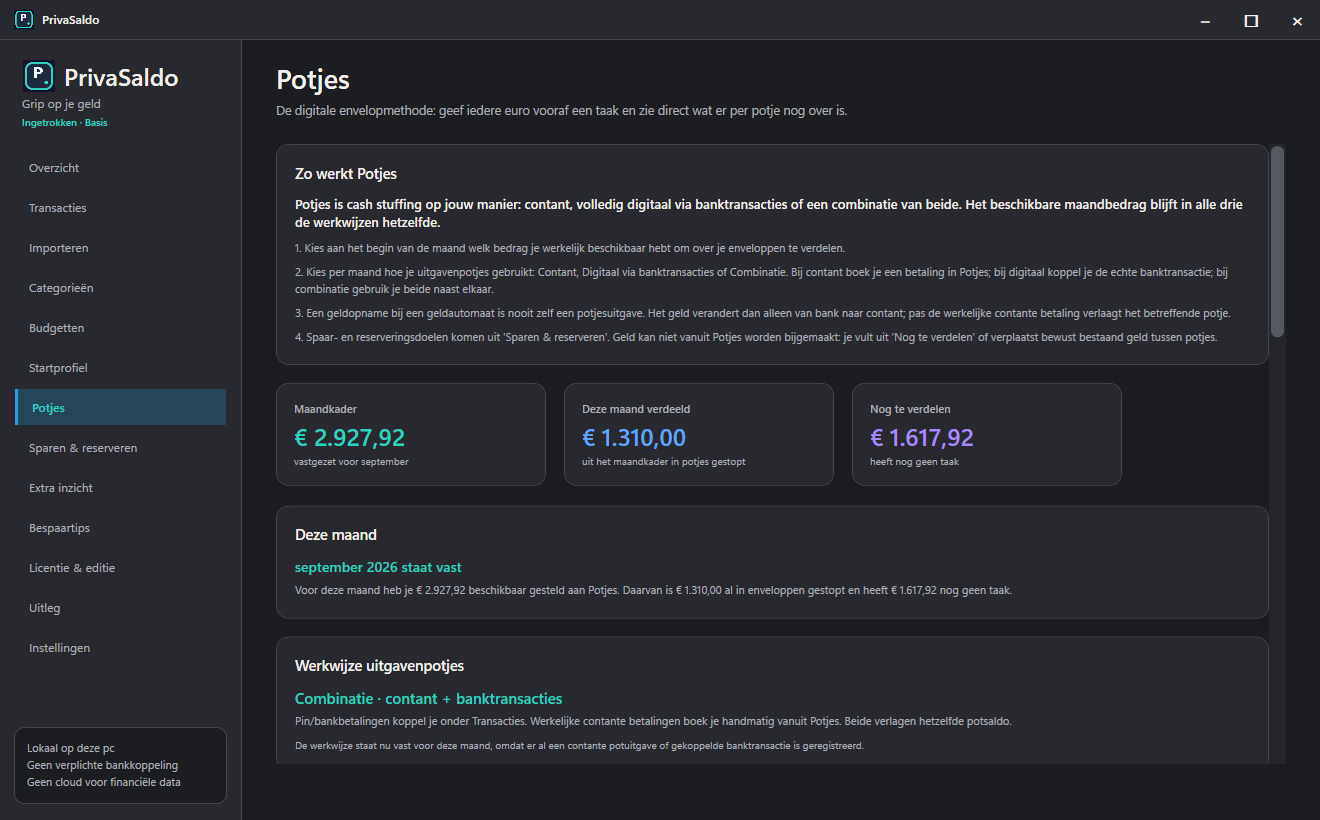
Task: Click the 'Geen verplichte bankkoppeling' note
Action: [x=102, y=765]
